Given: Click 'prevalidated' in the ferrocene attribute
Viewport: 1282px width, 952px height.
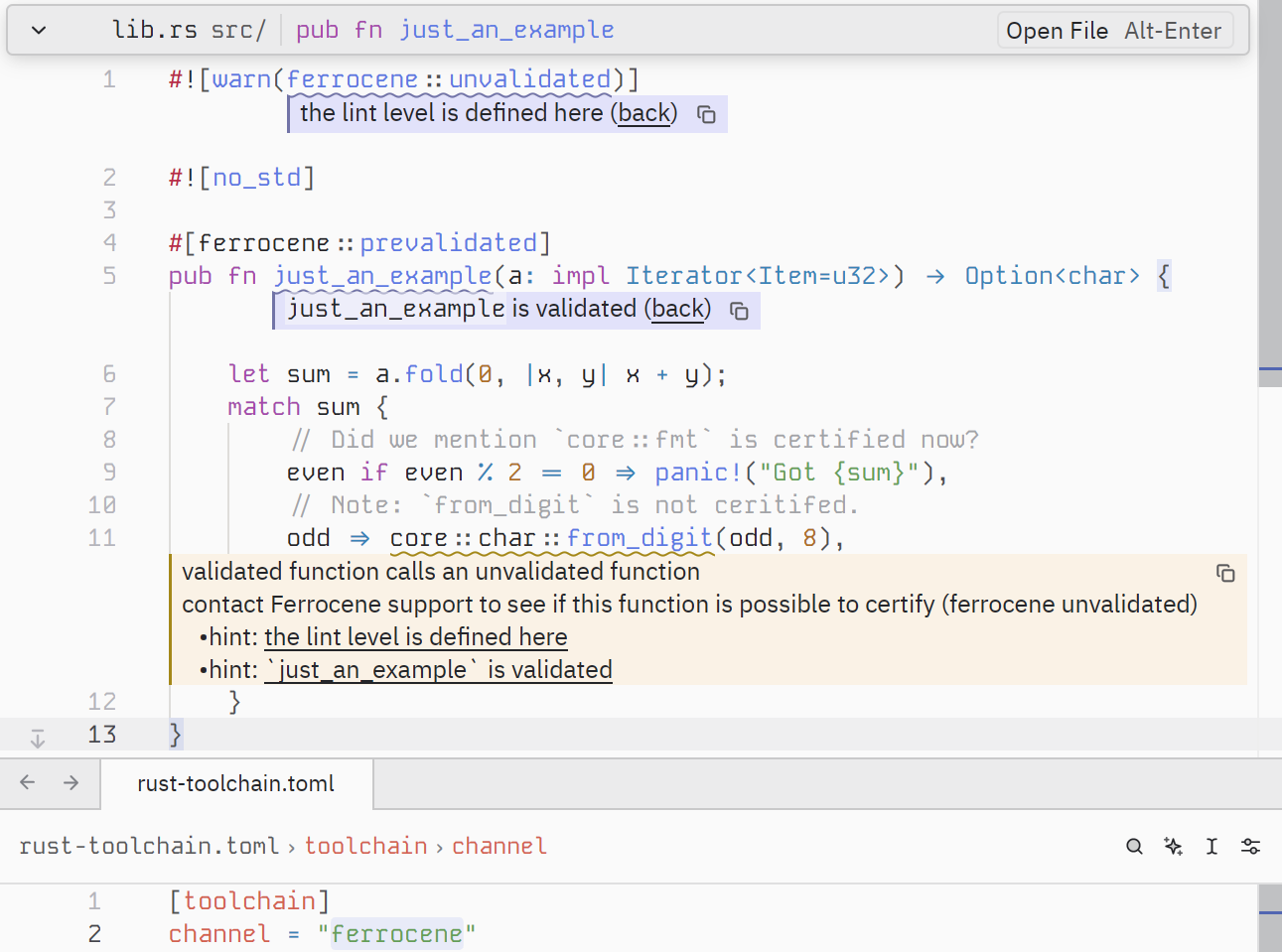Looking at the screenshot, I should pos(449,243).
